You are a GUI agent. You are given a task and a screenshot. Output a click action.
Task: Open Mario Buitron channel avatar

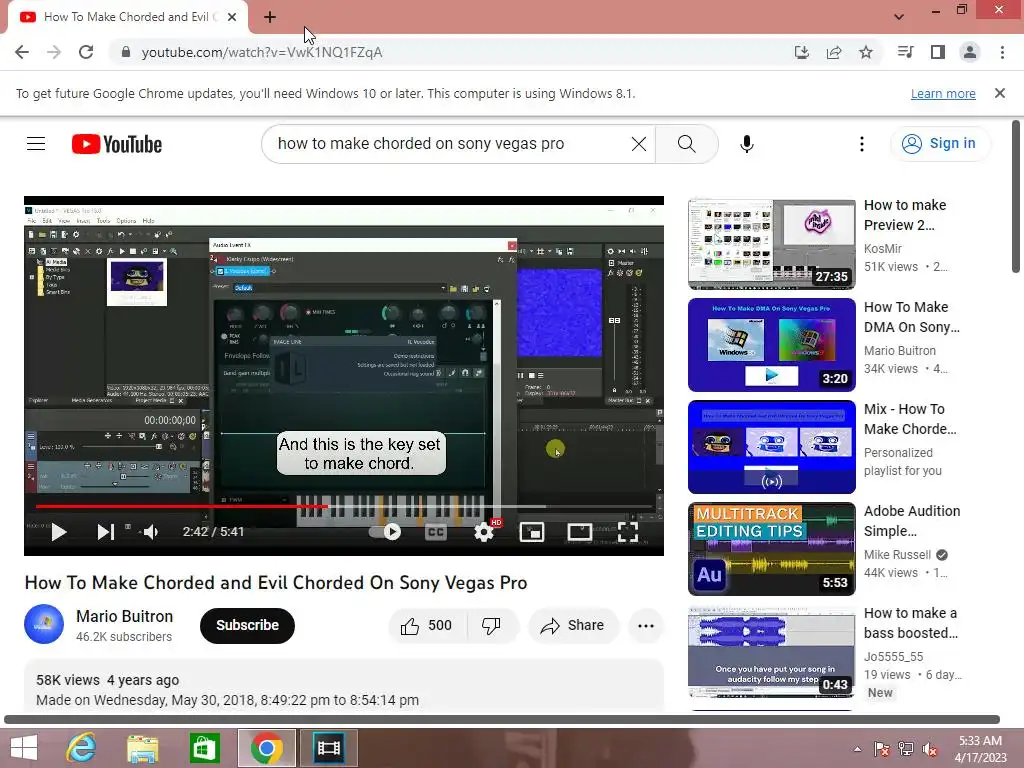point(44,624)
